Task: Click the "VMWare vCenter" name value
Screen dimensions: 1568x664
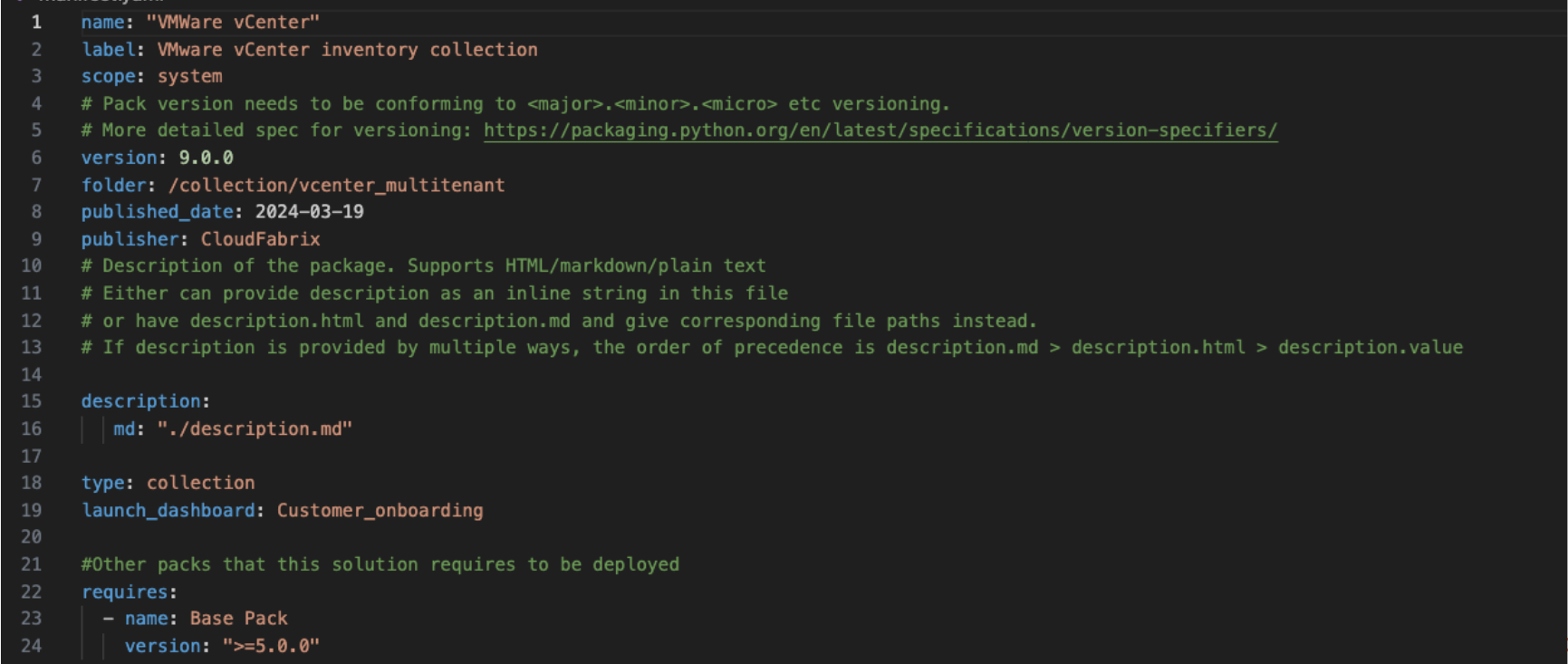Action: pyautogui.click(x=232, y=22)
